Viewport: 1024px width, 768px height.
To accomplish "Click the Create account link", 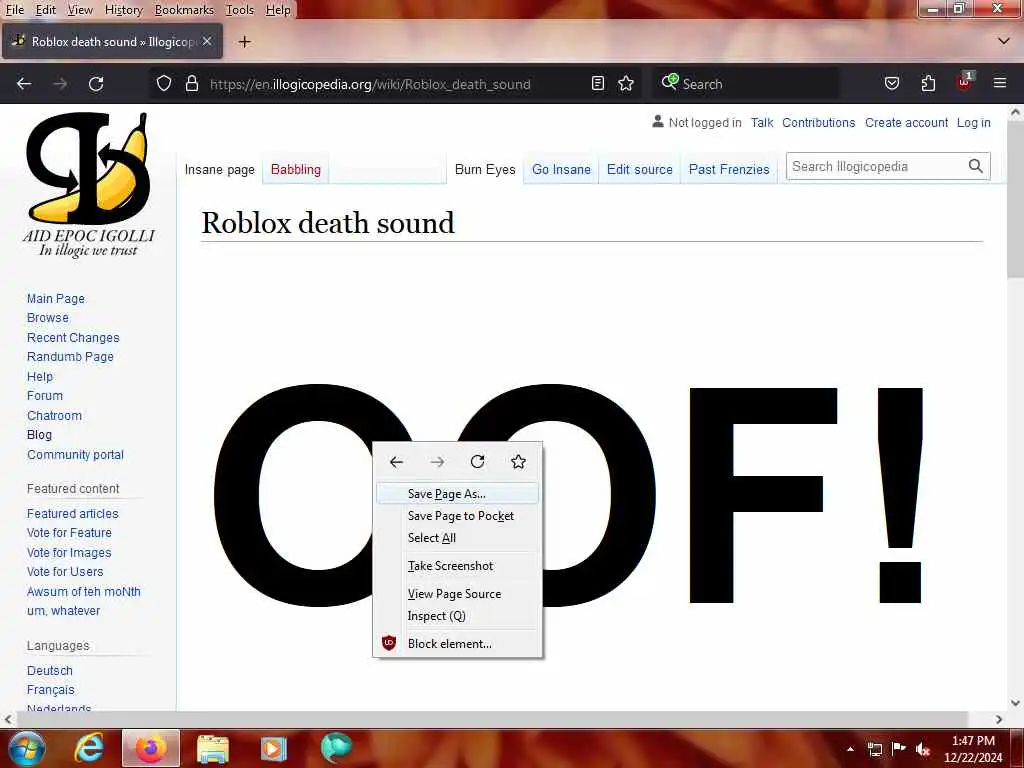I will [906, 123].
